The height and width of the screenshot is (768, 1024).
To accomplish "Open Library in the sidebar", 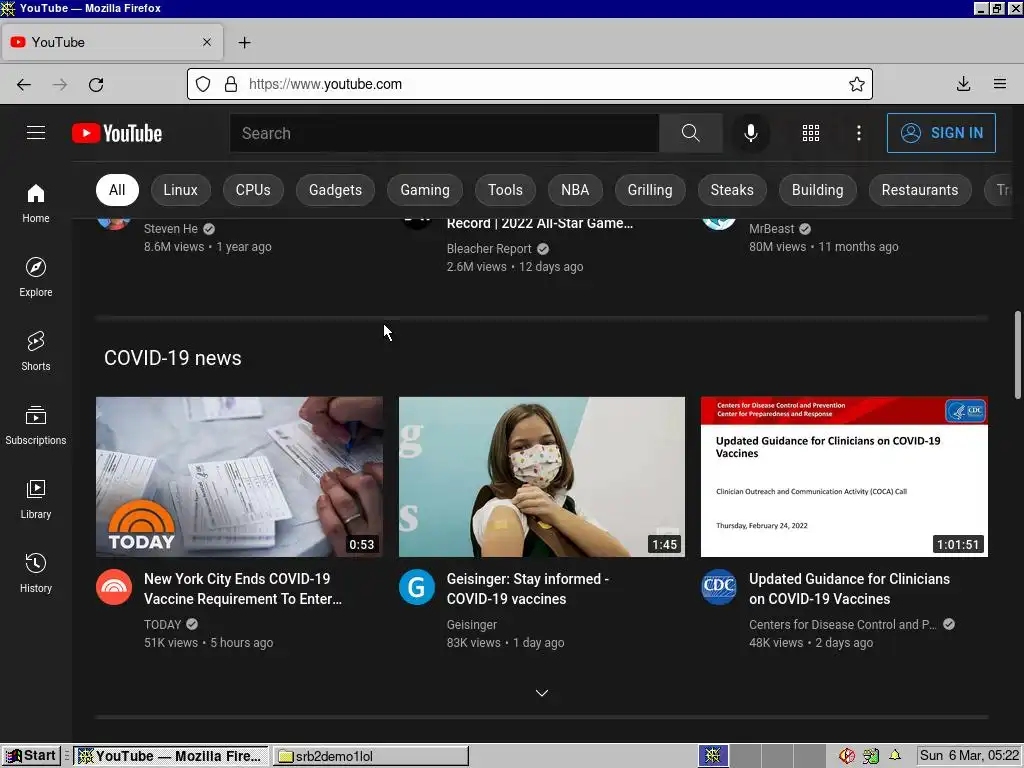I will point(36,499).
